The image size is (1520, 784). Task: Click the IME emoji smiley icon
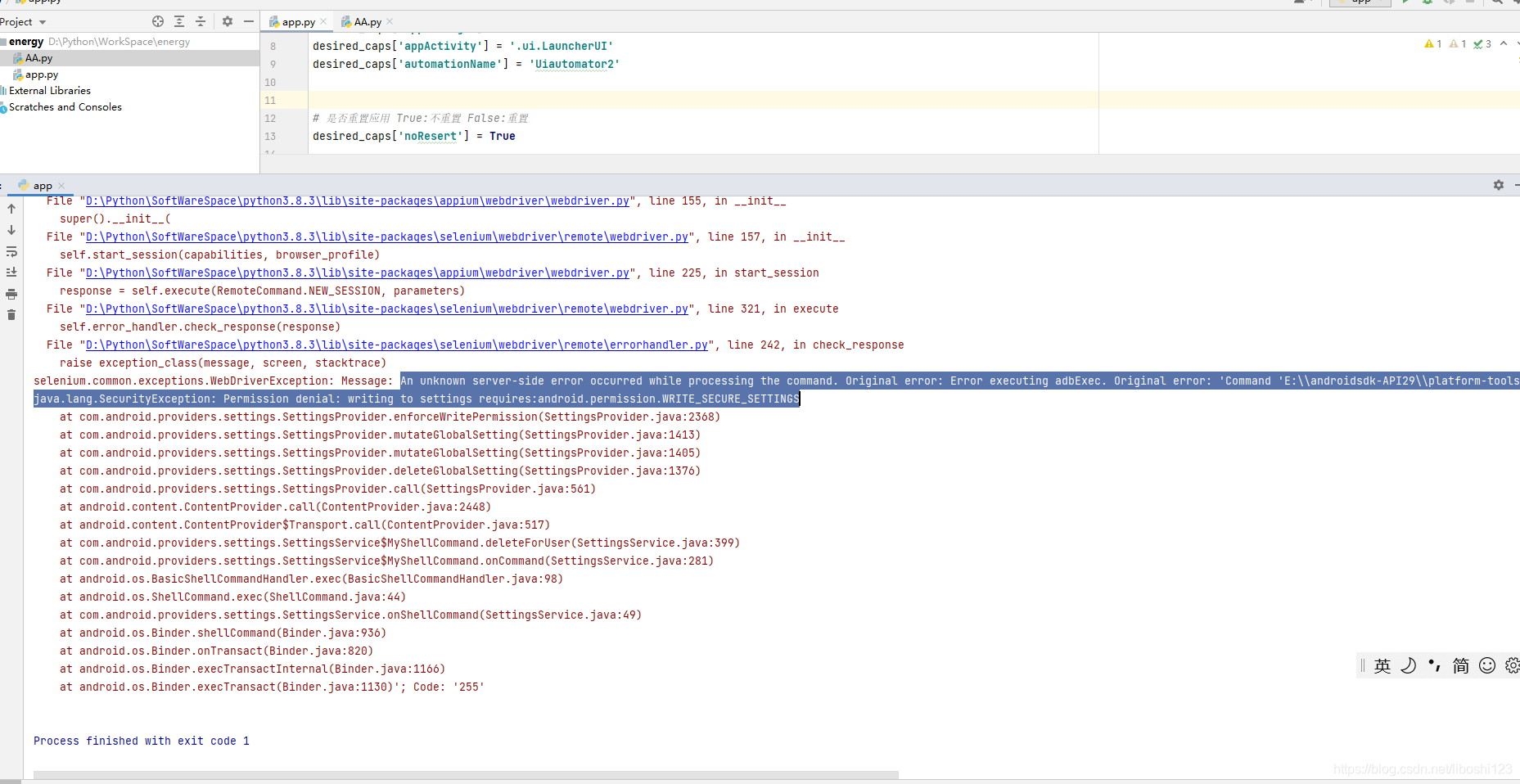tap(1487, 666)
